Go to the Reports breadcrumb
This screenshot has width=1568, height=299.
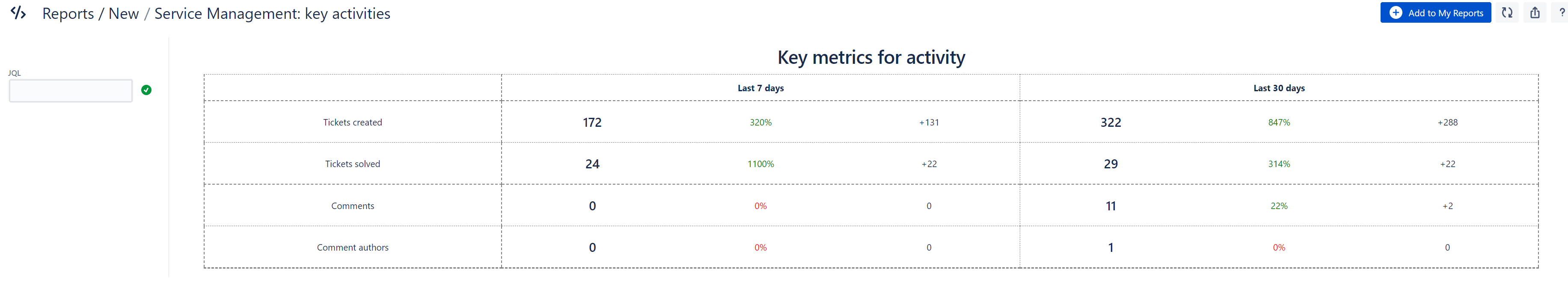point(68,13)
